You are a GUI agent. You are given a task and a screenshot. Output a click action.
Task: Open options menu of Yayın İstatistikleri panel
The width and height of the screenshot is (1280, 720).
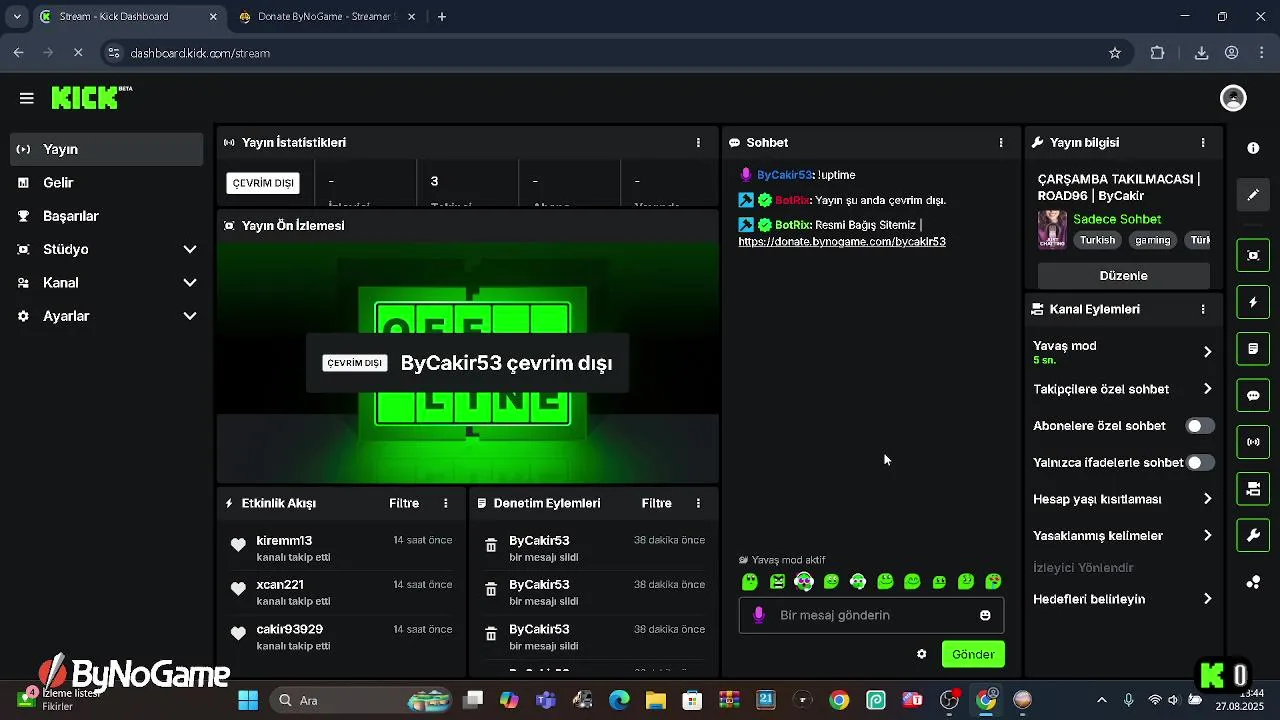[x=698, y=143]
